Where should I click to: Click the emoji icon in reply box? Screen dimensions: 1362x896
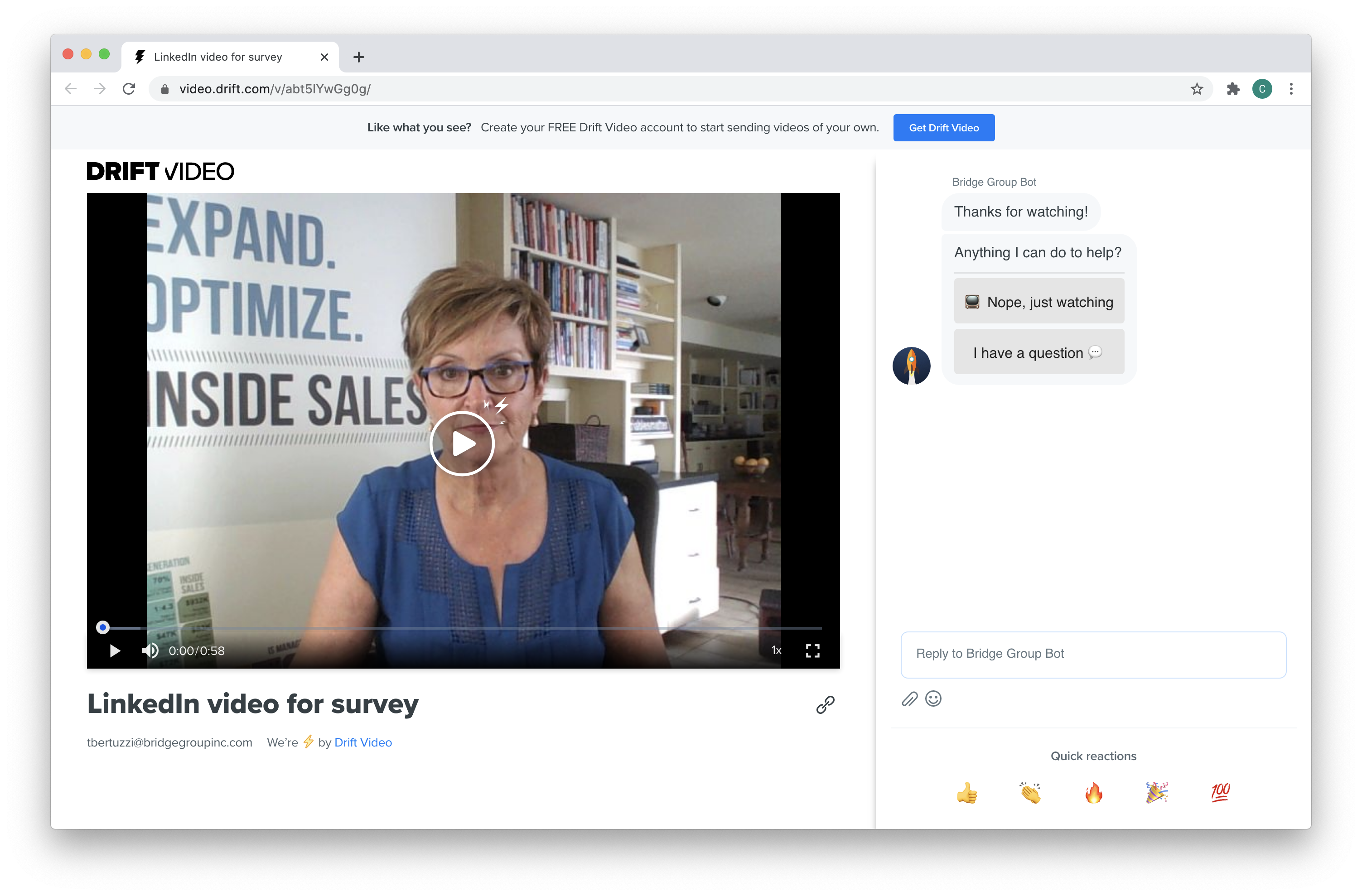point(932,698)
